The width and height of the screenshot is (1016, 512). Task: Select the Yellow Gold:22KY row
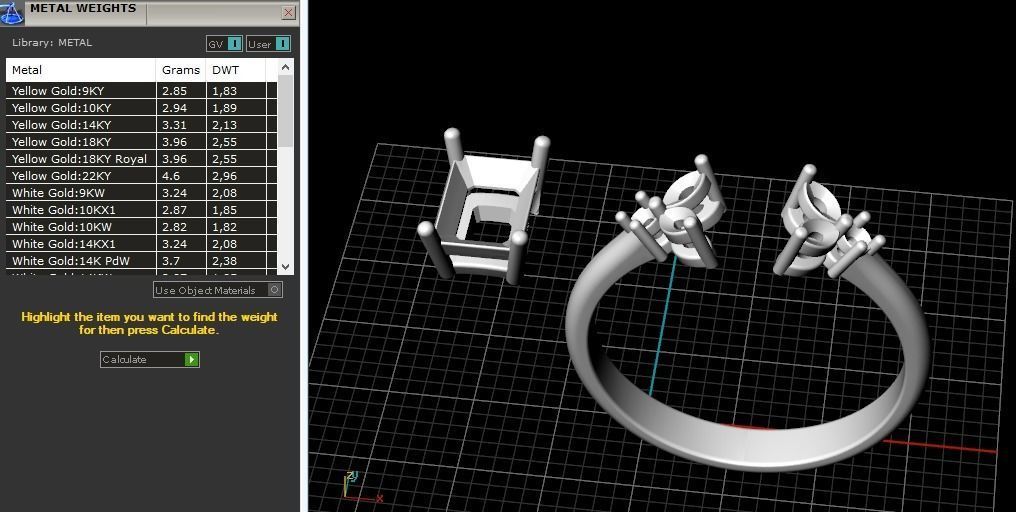(x=141, y=176)
